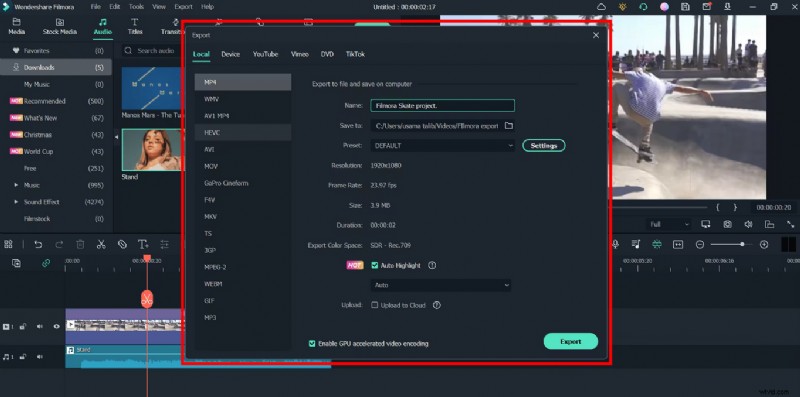The width and height of the screenshot is (800, 397).
Task: Click the redo arrow in timeline toolbar
Action: click(59, 244)
